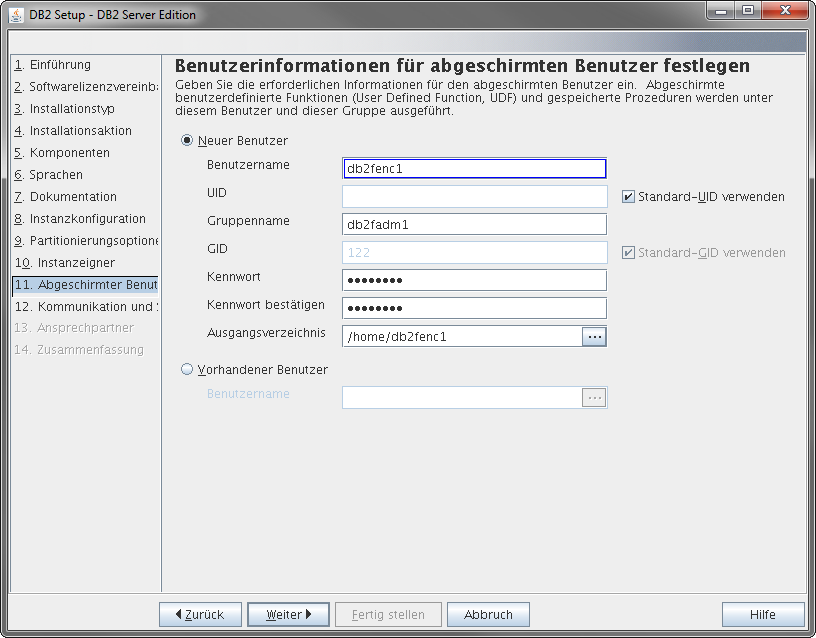Select step 8 Instanzkonfiguration
The image size is (816, 638).
[80, 219]
